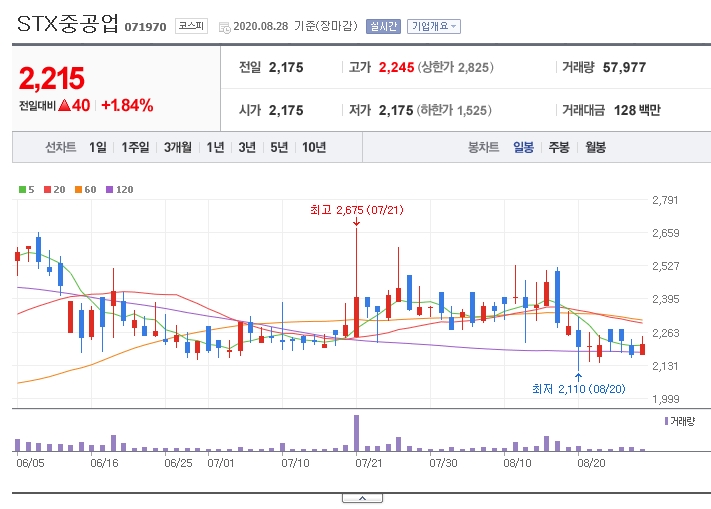Select the 1주일 line chart tab
711x509 pixels.
(x=135, y=147)
